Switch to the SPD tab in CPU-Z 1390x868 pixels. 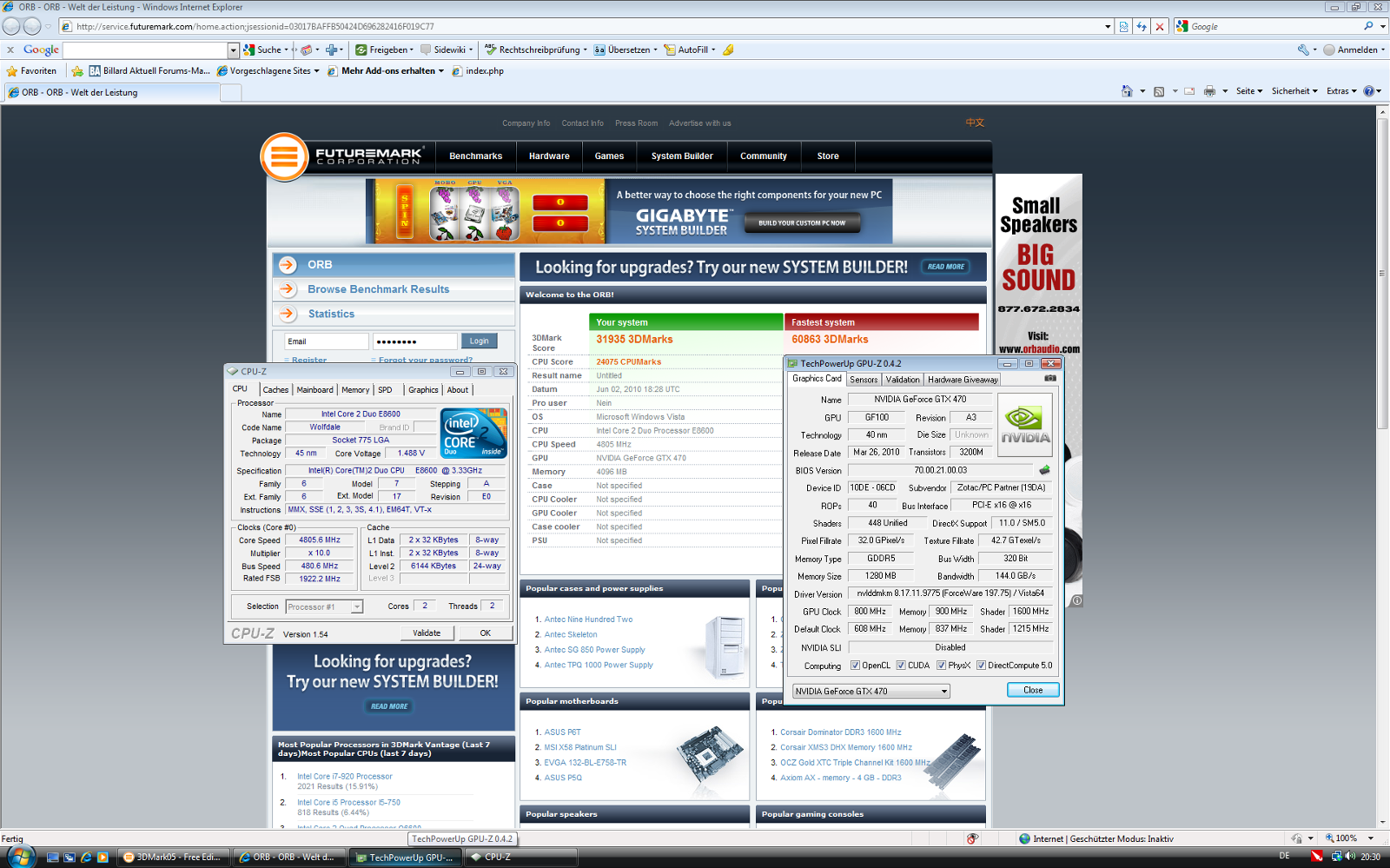tap(385, 390)
